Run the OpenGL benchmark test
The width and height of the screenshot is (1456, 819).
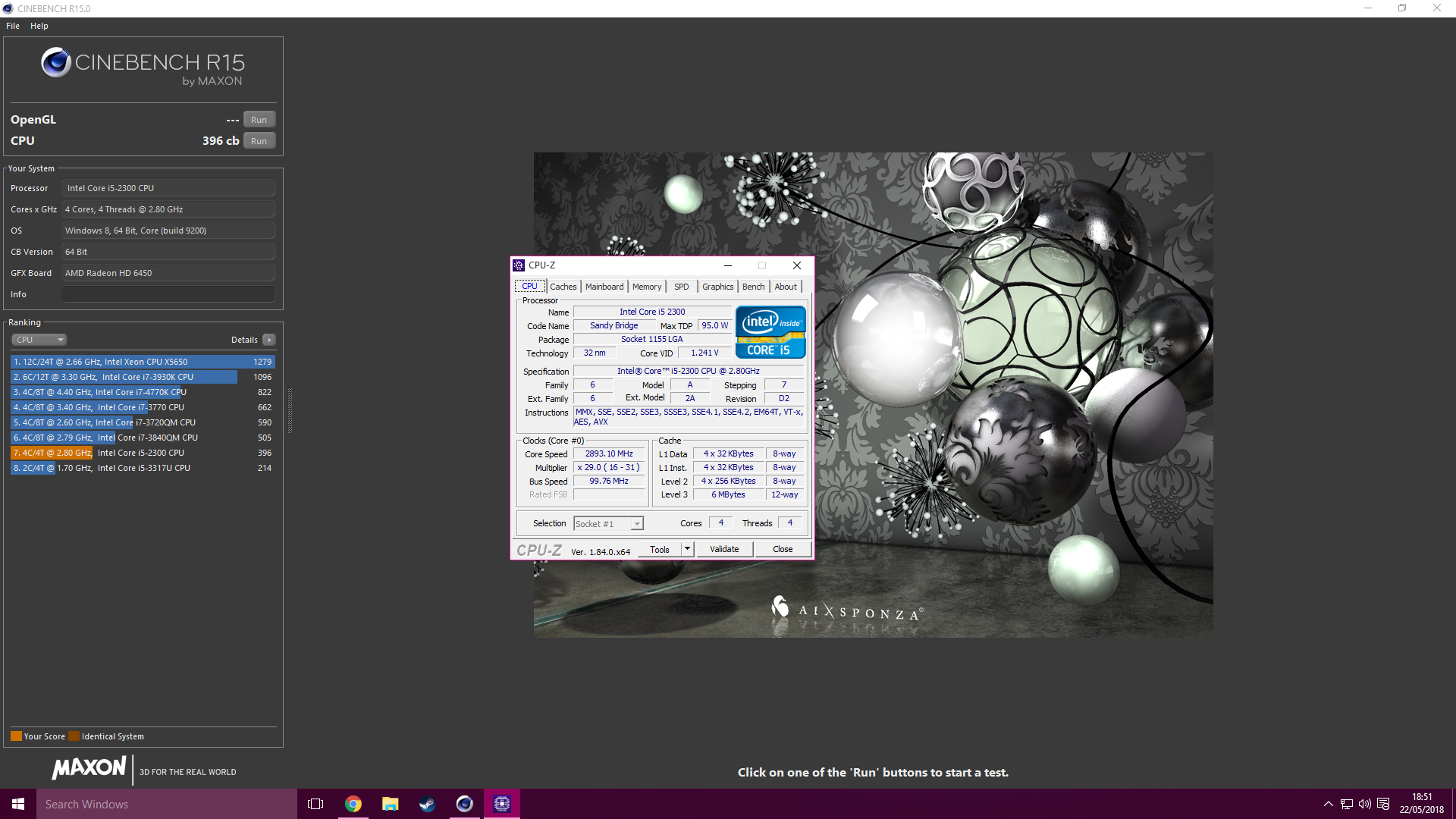coord(259,120)
